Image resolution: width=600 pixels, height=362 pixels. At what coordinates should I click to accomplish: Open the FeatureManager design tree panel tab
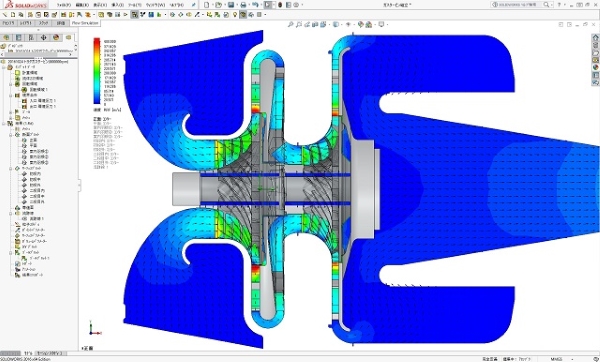(x=6, y=38)
